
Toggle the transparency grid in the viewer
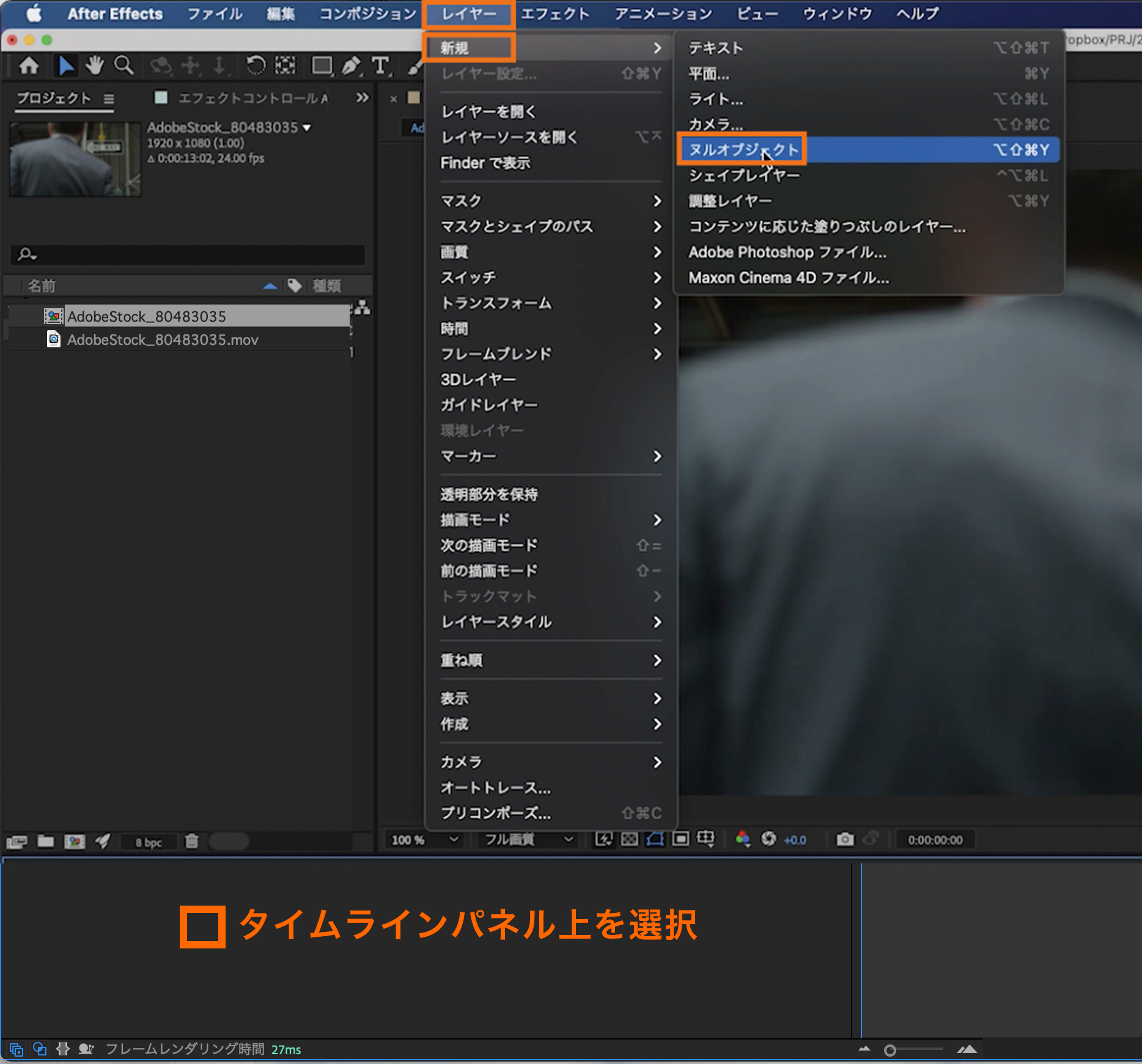coord(630,839)
